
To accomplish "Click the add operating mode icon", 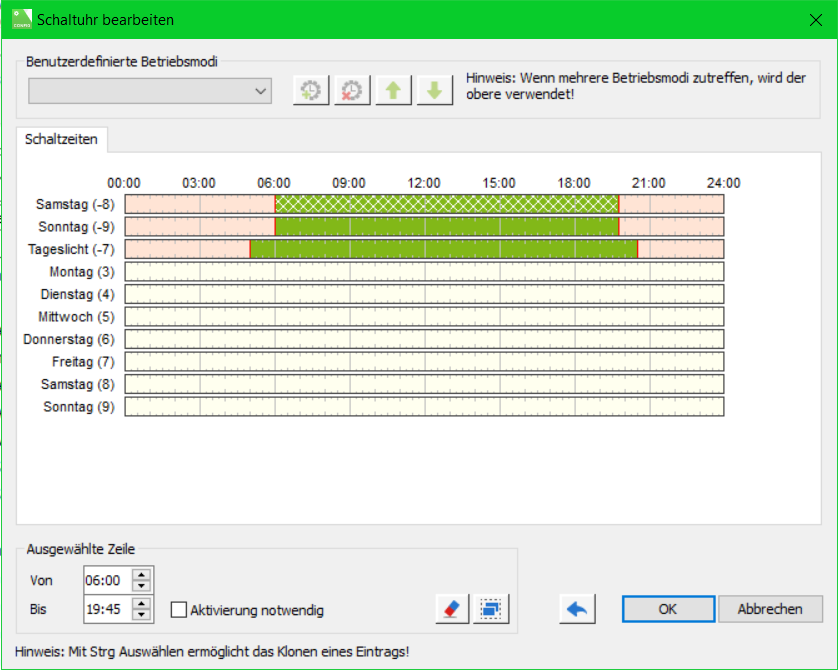I will pos(311,91).
